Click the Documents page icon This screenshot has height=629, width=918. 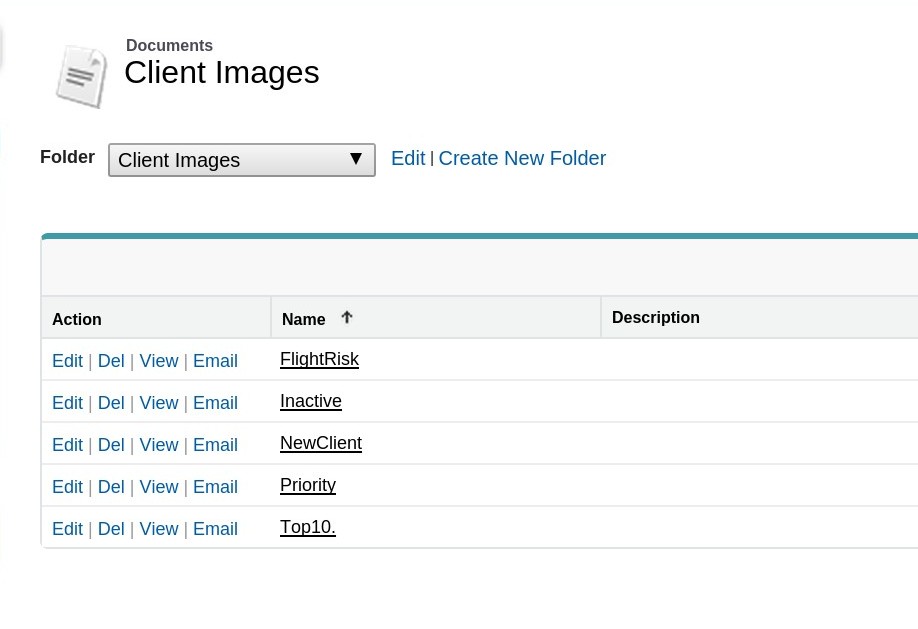click(81, 77)
